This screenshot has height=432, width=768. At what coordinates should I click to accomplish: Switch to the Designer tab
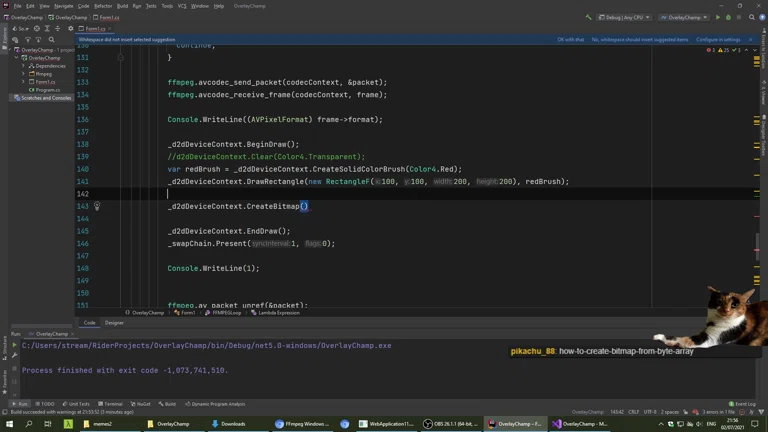(114, 323)
